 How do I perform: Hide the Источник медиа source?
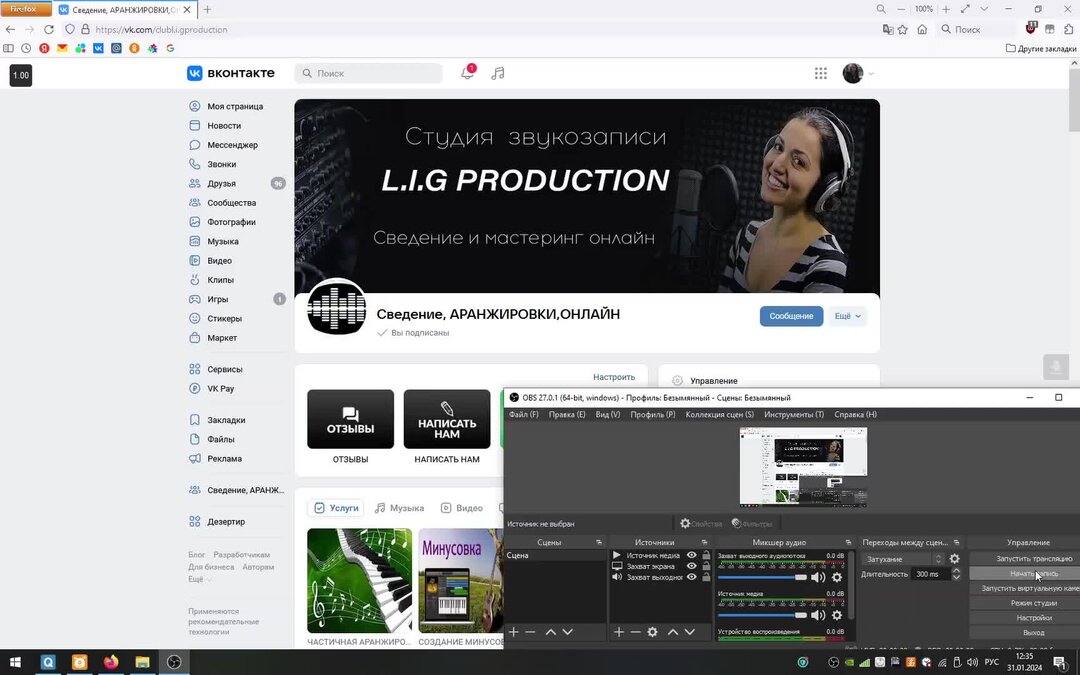(692, 555)
